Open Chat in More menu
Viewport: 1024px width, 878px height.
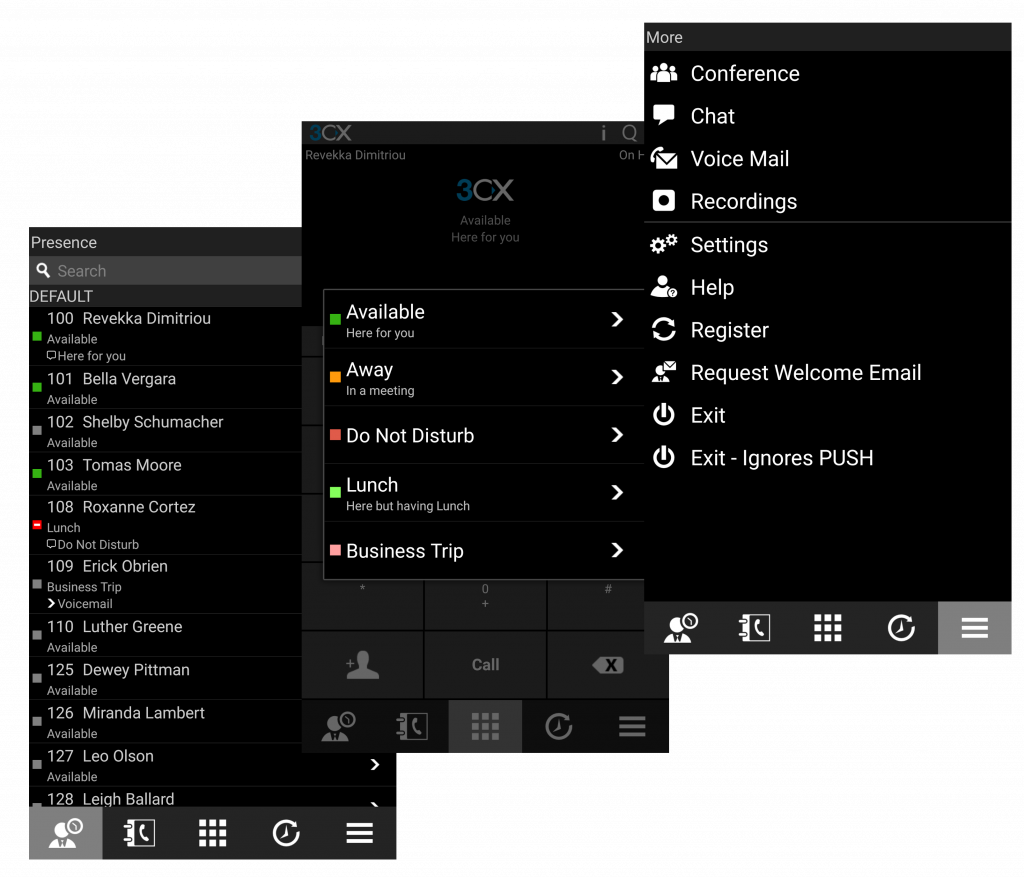click(827, 116)
